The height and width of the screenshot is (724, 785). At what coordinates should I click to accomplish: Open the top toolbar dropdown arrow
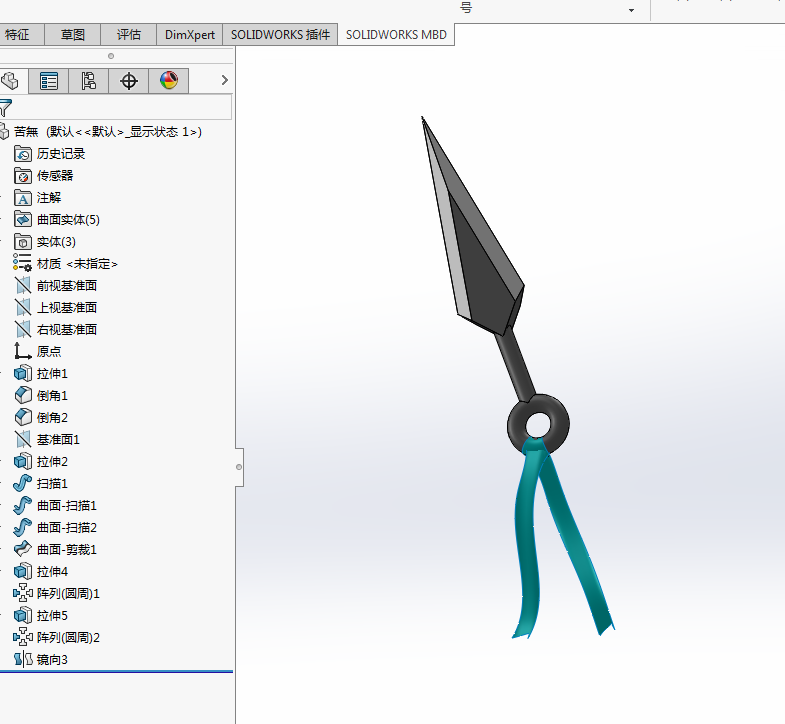pos(631,10)
